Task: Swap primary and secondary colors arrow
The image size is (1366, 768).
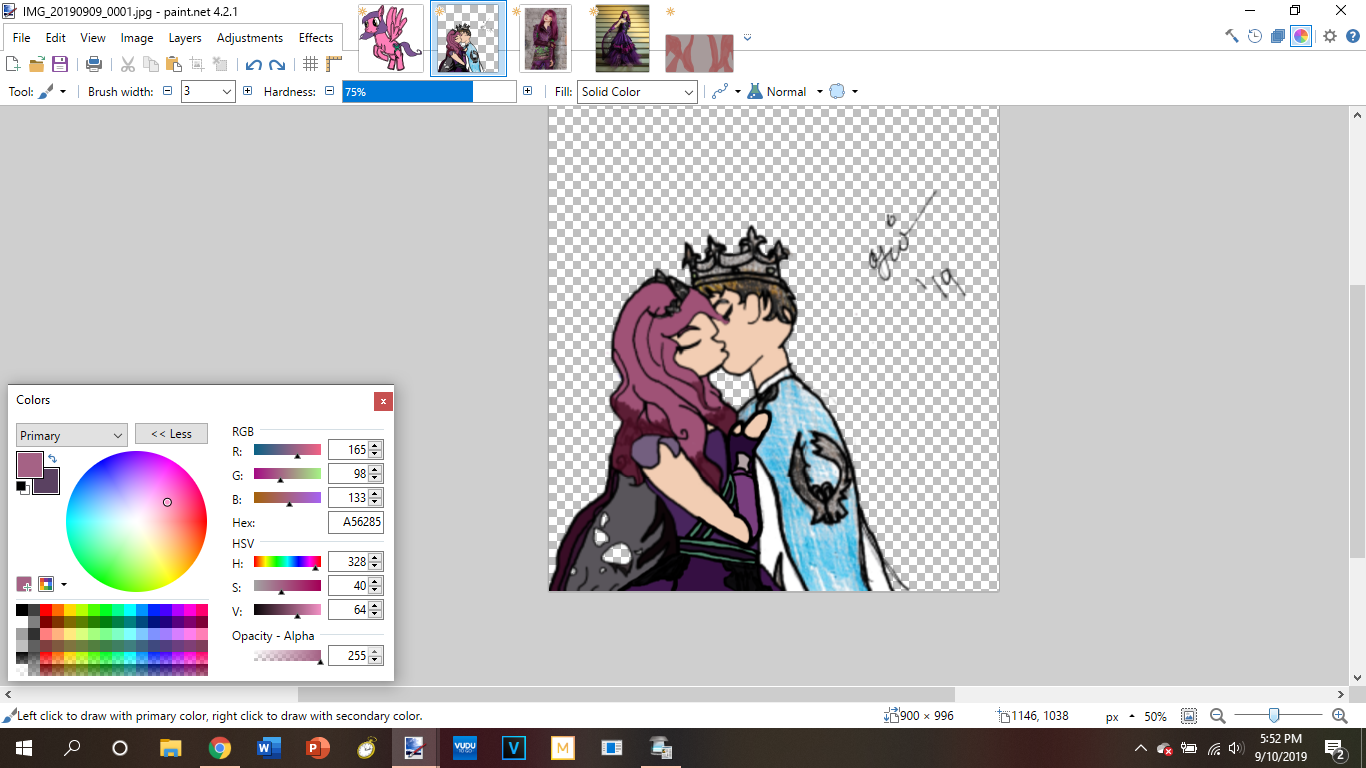Action: point(52,459)
